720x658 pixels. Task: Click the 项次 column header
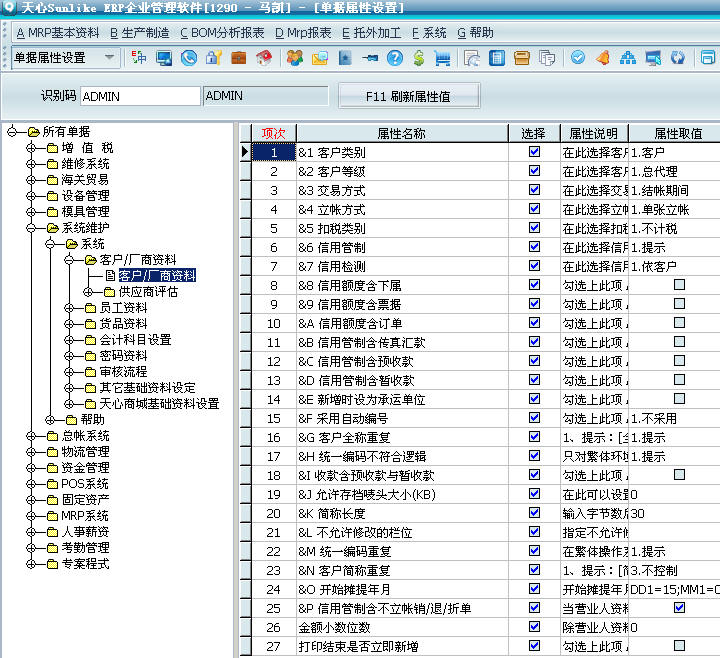(x=274, y=133)
